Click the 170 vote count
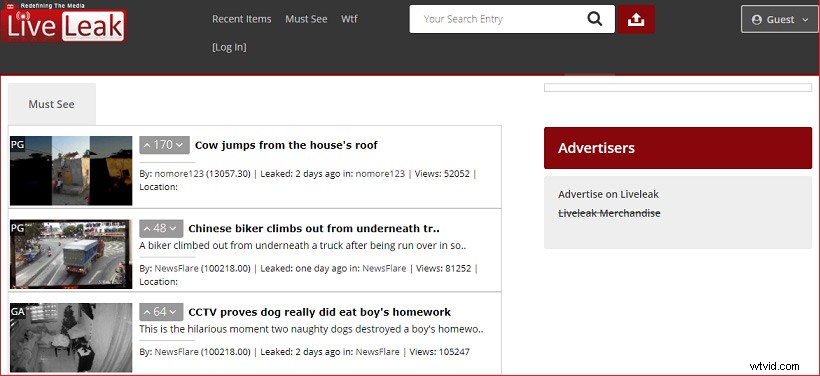820x376 pixels. point(163,145)
